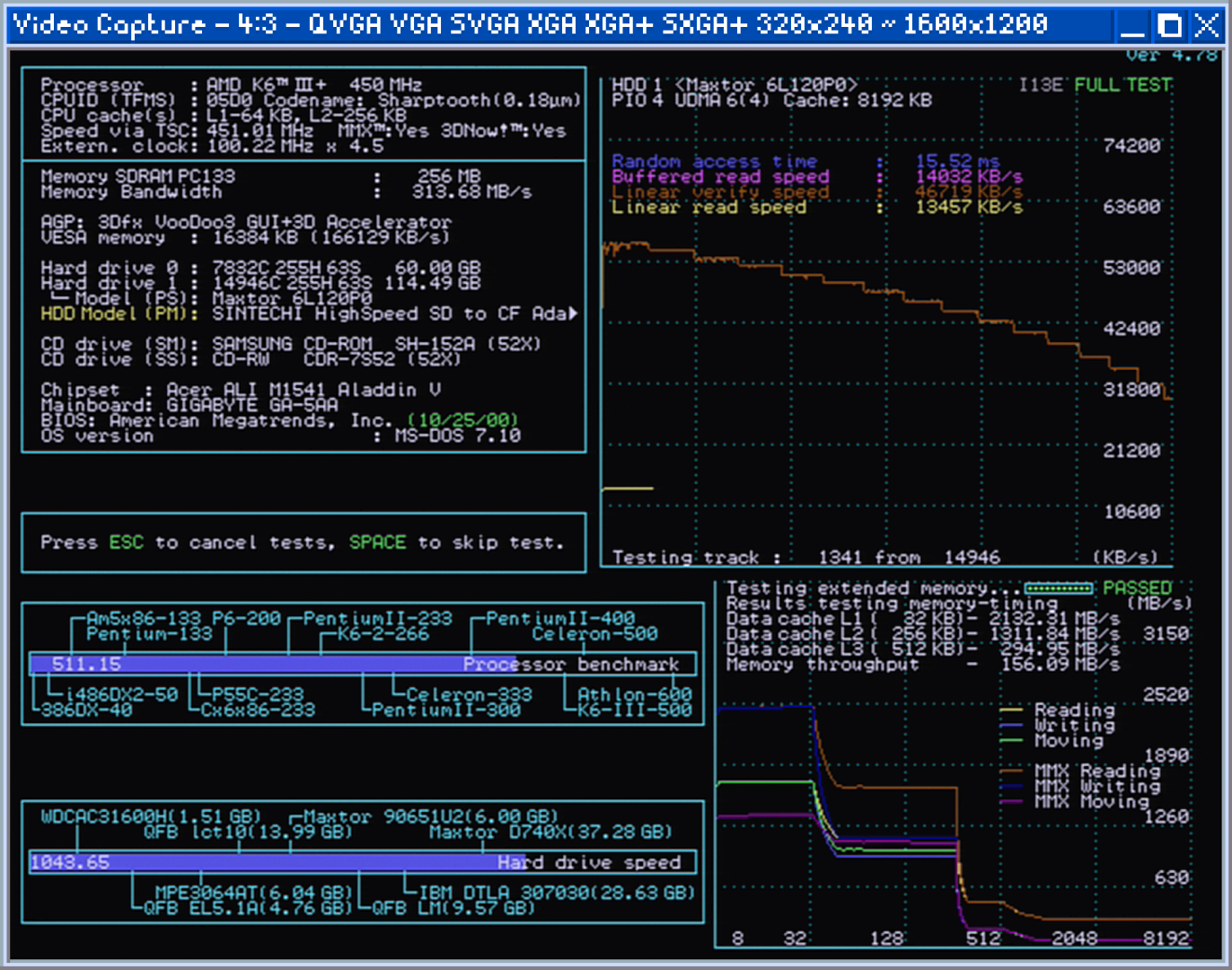This screenshot has width=1232, height=970.
Task: Click the "HDD 1 <Maxtor 6L120P0>" header
Action: point(735,84)
